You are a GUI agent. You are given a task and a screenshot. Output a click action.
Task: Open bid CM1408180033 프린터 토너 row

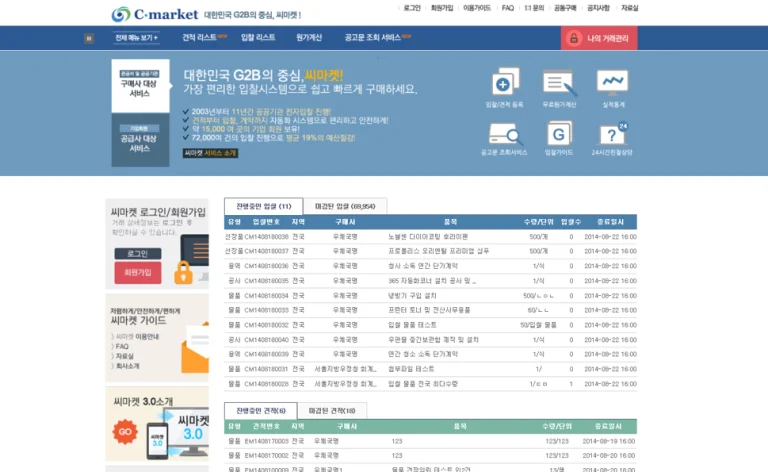(431, 310)
